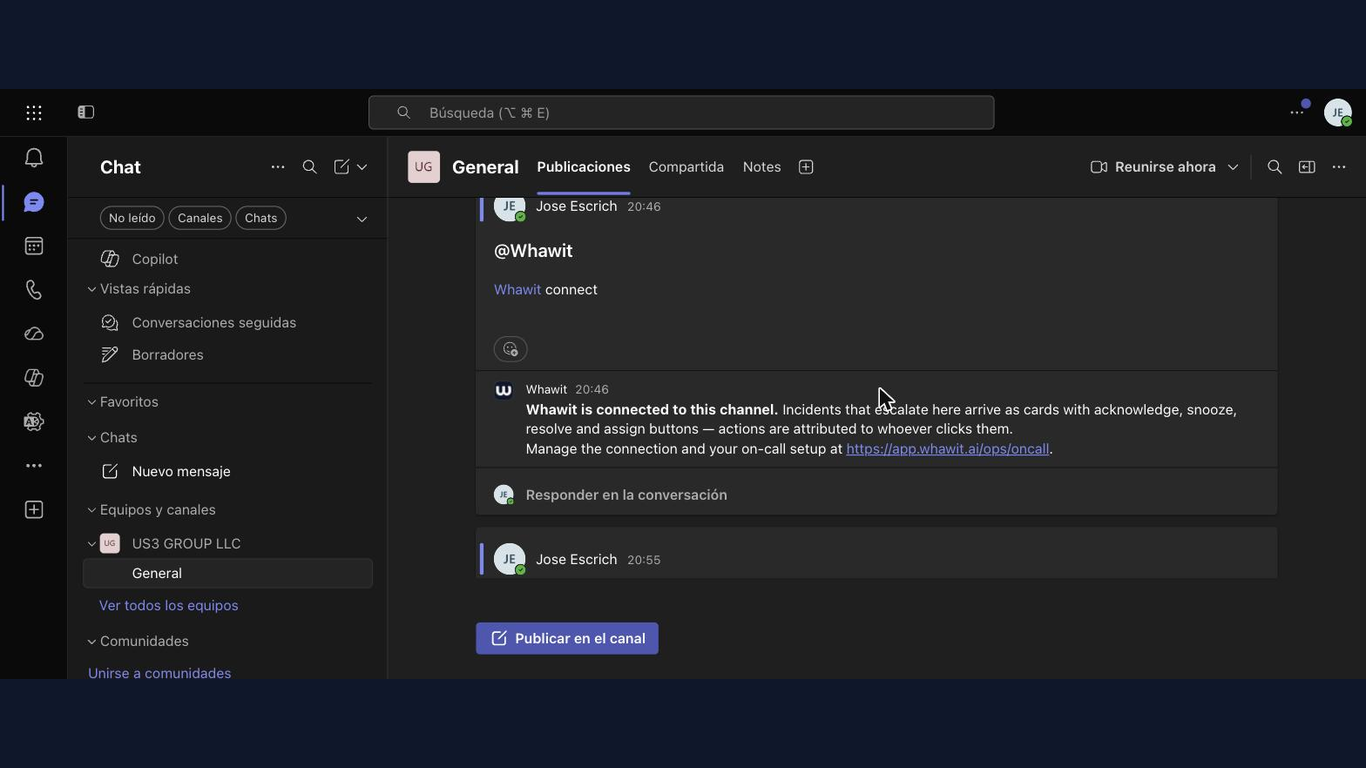This screenshot has height=768, width=1366.
Task: Open settings and more ellipsis top bar
Action: pyautogui.click(x=1297, y=113)
